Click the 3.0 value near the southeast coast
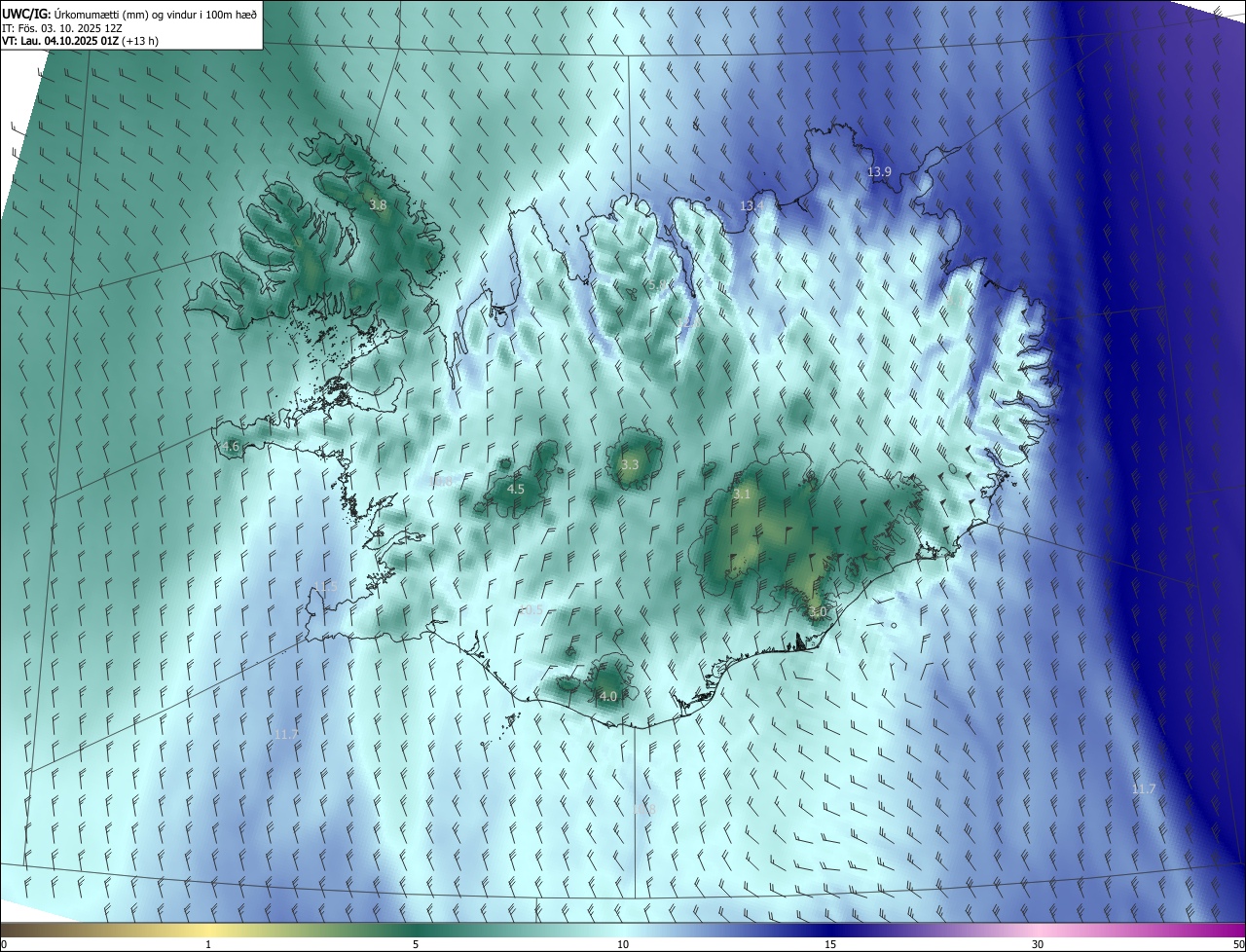Image resolution: width=1246 pixels, height=952 pixels. pos(818,612)
